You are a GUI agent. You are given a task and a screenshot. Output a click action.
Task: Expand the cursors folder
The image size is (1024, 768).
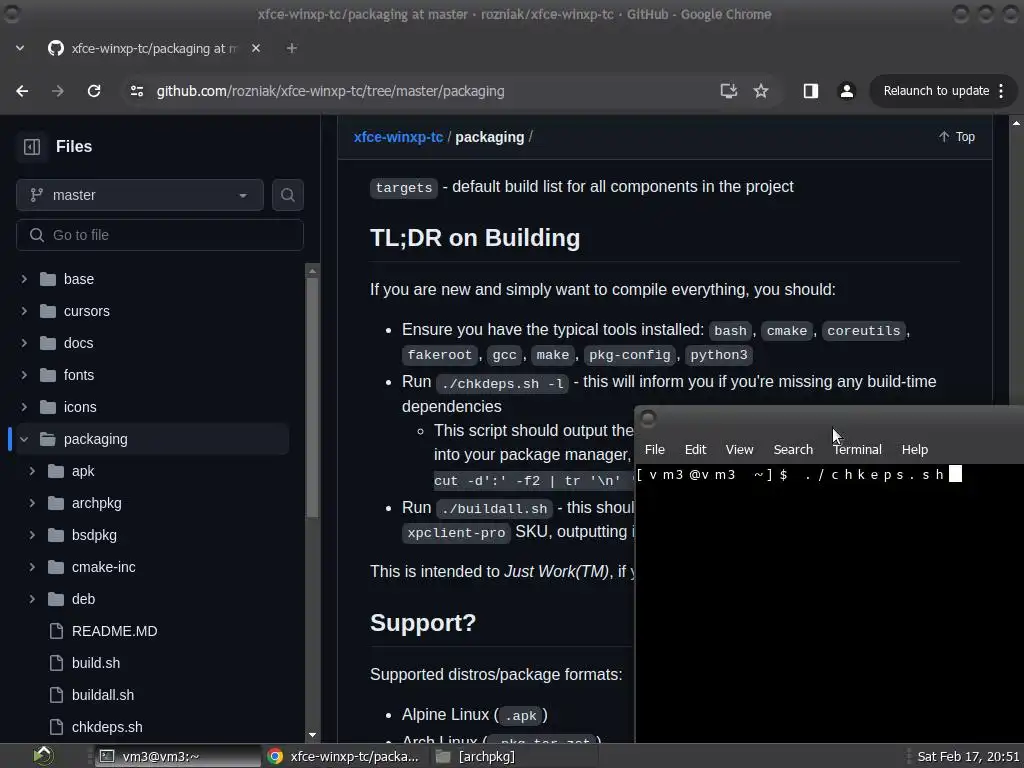click(24, 311)
